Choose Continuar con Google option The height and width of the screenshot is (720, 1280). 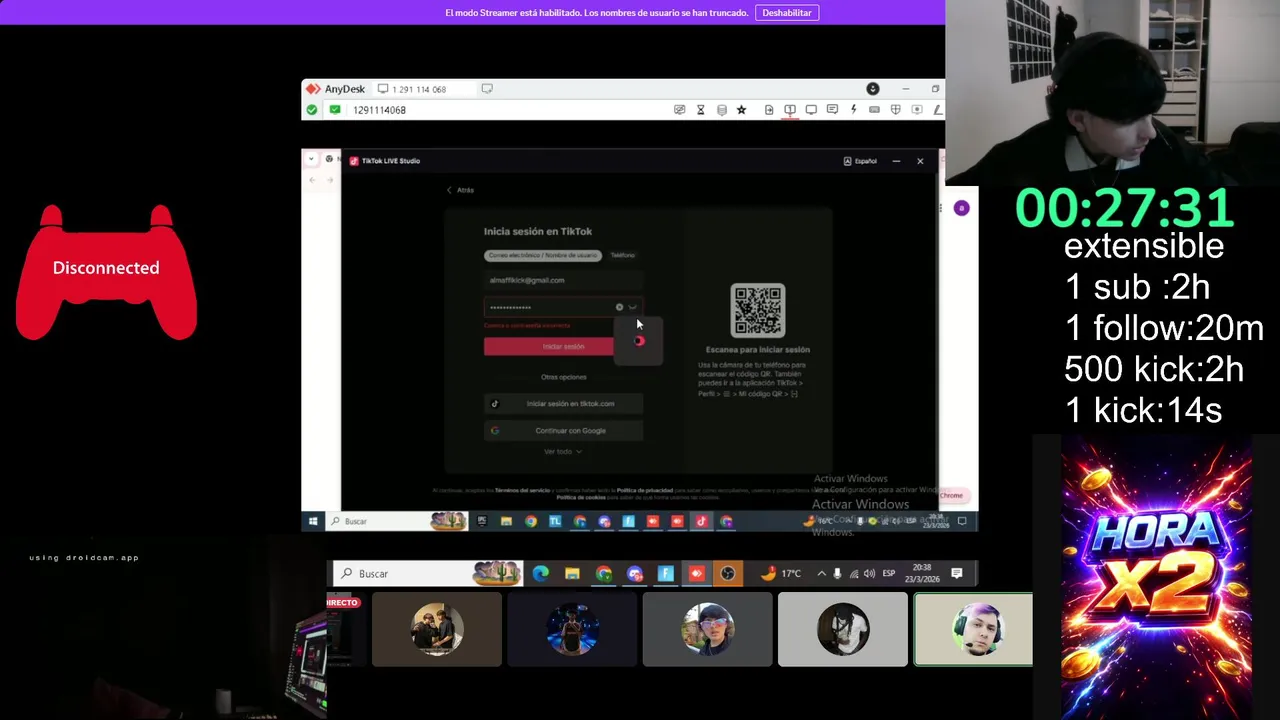[x=563, y=431]
